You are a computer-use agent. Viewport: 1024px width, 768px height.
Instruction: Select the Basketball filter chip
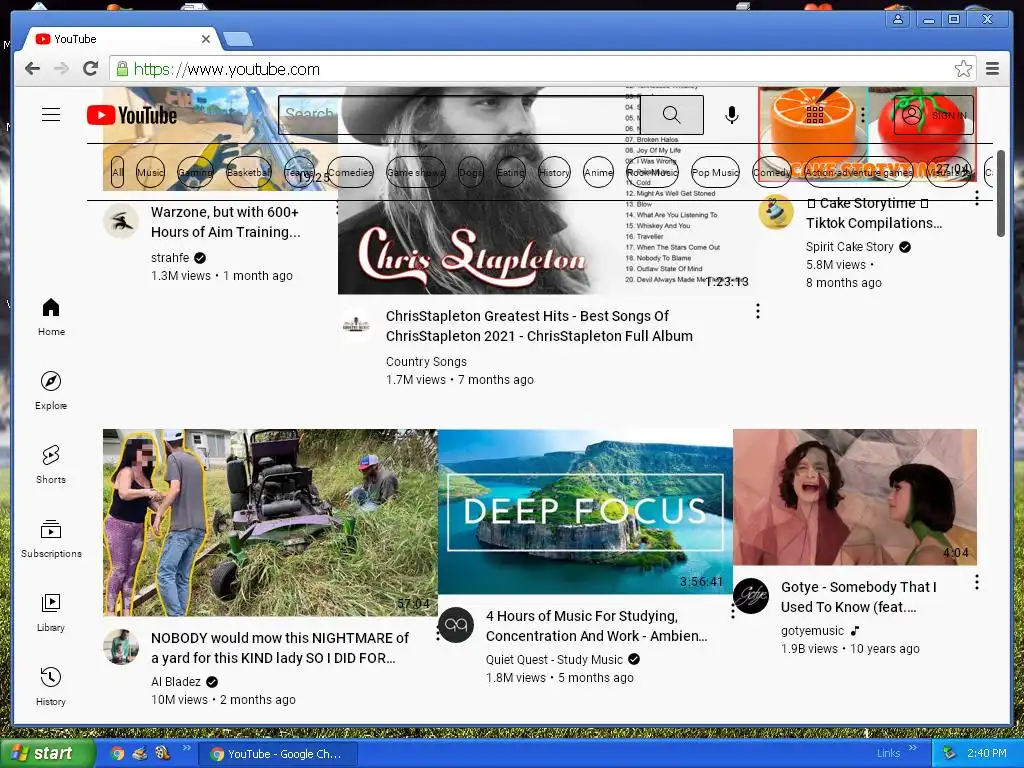coord(249,172)
